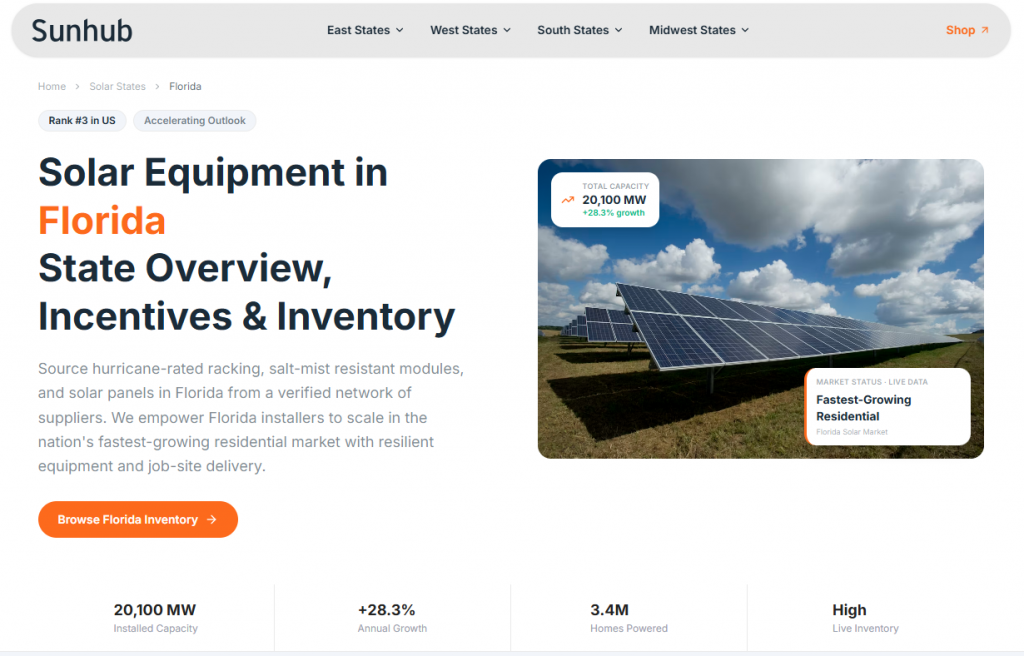Click the Rank #3 in US badge
The image size is (1024, 656).
coord(82,120)
